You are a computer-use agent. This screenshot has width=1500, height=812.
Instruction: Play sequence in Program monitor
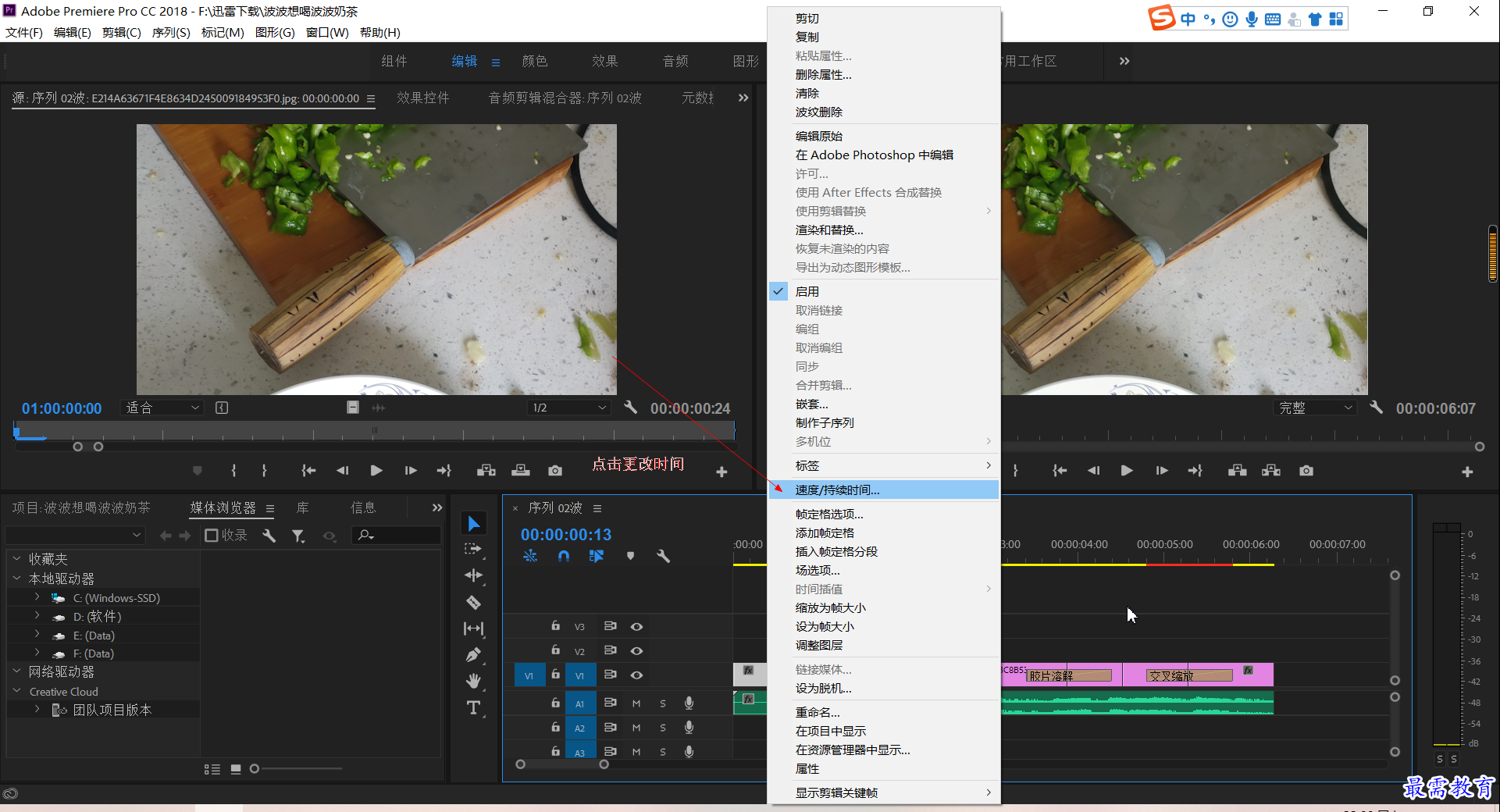click(x=1127, y=471)
